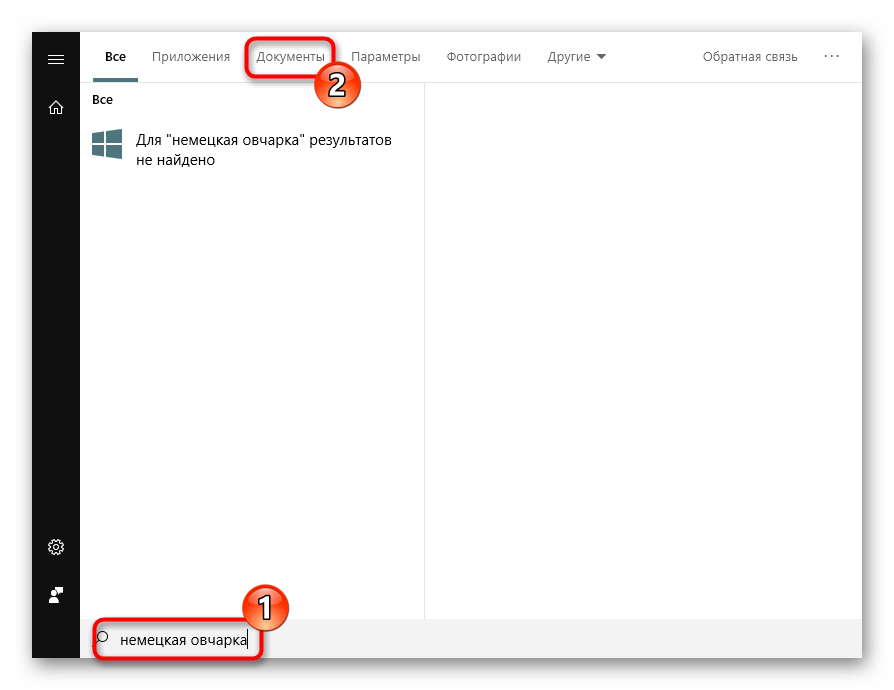Switch to the Приложения tab

[191, 56]
